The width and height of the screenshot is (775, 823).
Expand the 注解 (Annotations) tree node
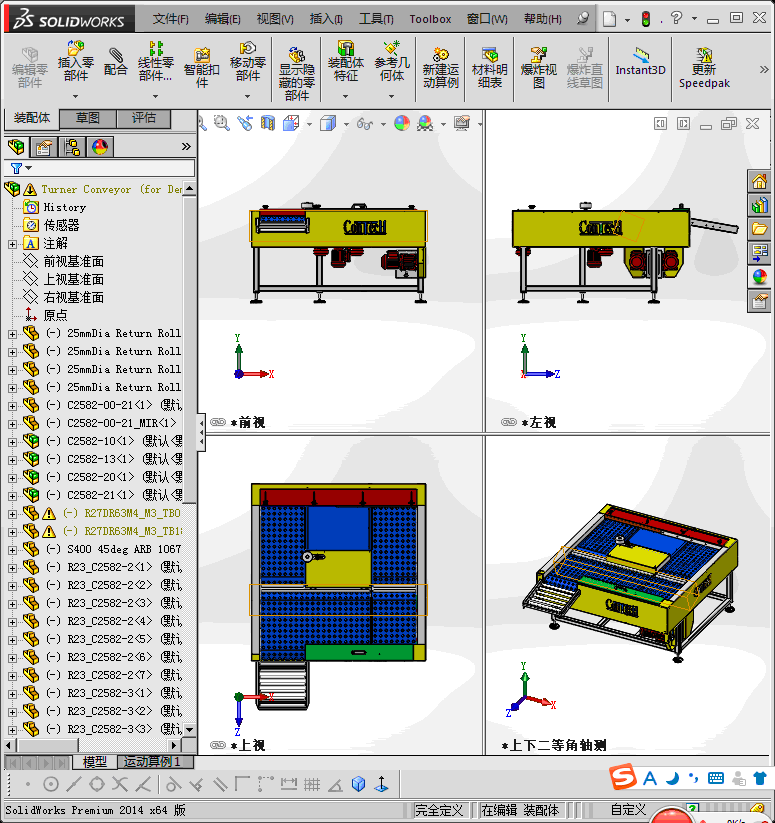pos(12,244)
